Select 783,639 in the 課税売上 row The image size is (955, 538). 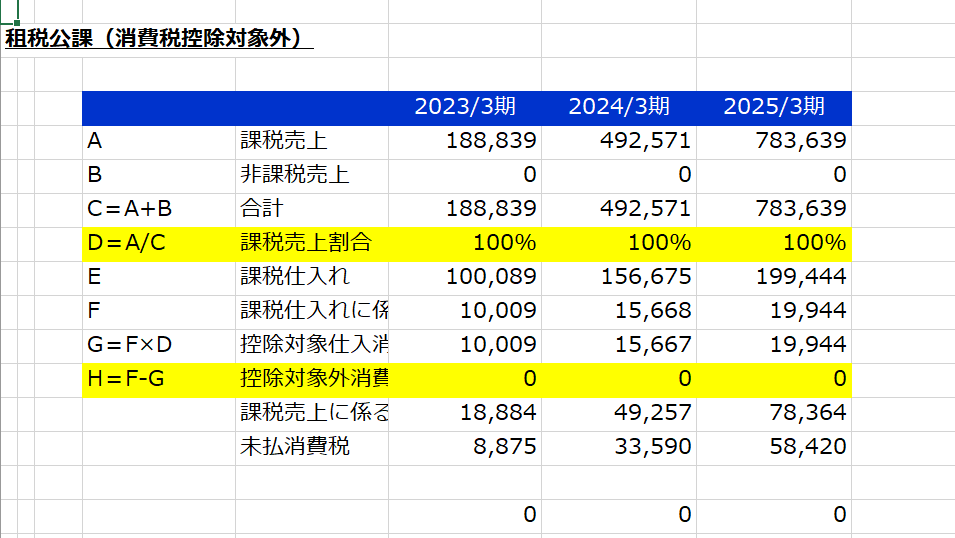[774, 141]
